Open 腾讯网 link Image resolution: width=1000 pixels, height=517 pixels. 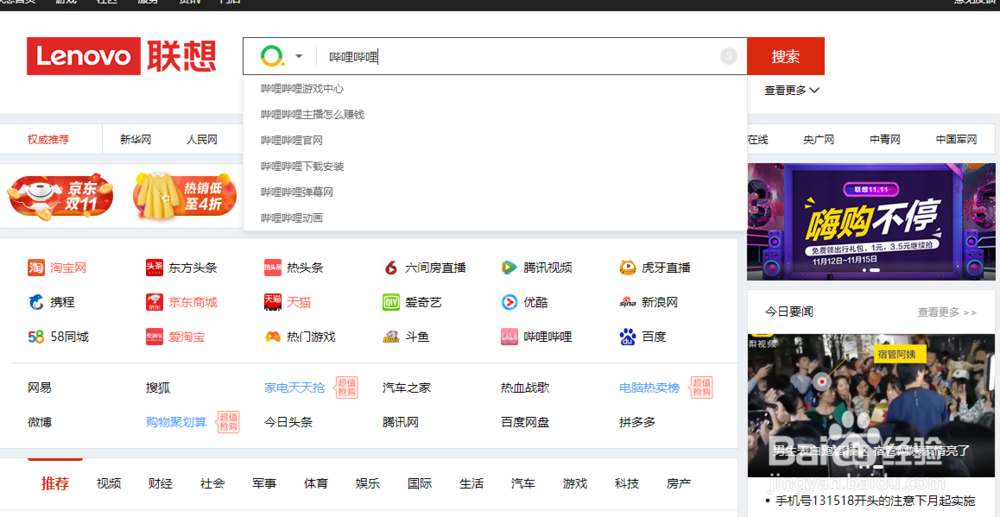tap(401, 422)
